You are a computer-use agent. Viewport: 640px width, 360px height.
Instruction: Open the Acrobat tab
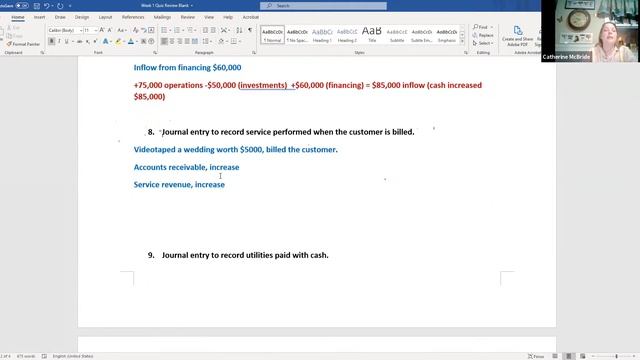[251, 17]
